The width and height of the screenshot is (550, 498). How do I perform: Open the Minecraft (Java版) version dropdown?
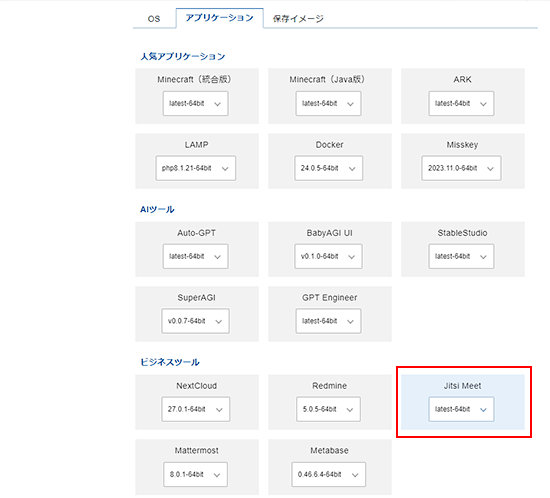tap(328, 103)
